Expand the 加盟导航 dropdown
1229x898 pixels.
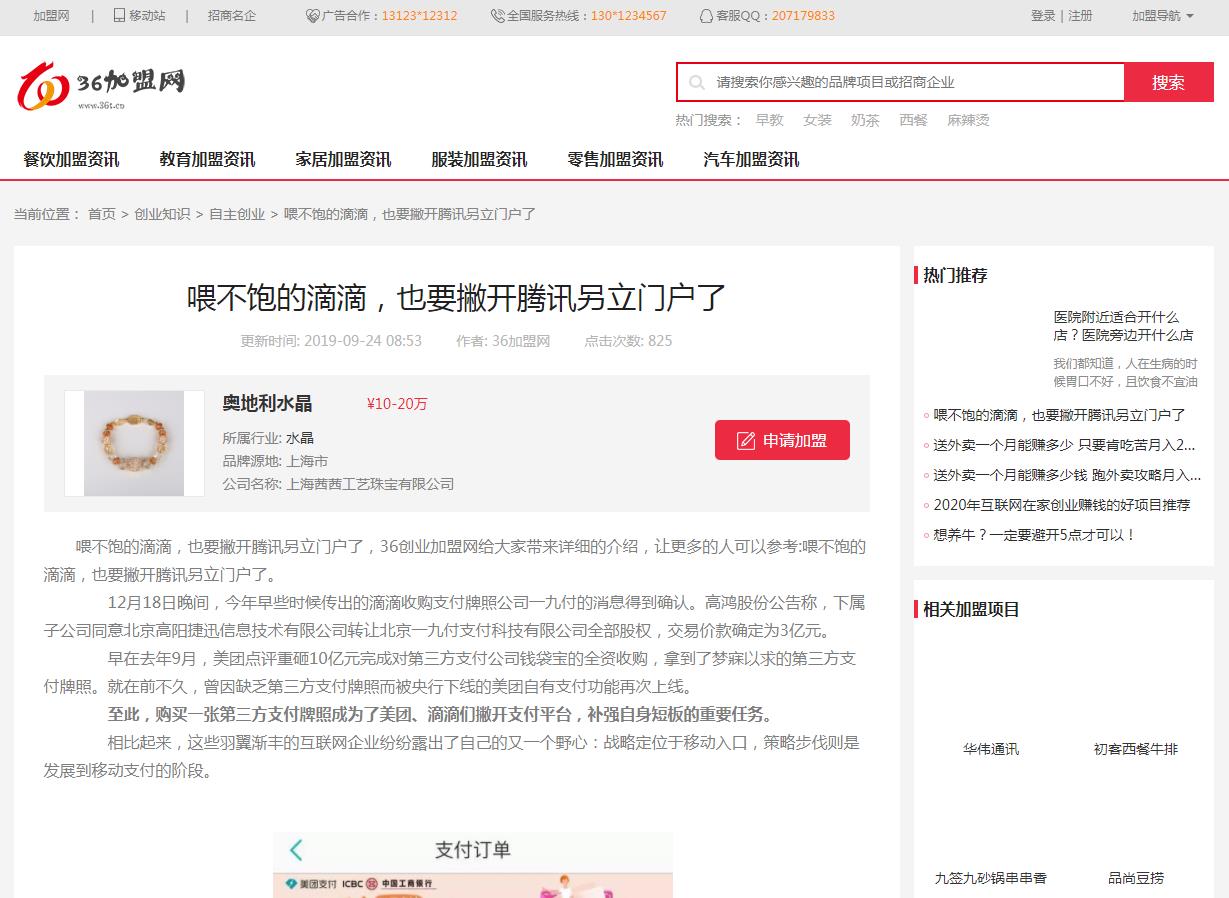coord(1163,16)
